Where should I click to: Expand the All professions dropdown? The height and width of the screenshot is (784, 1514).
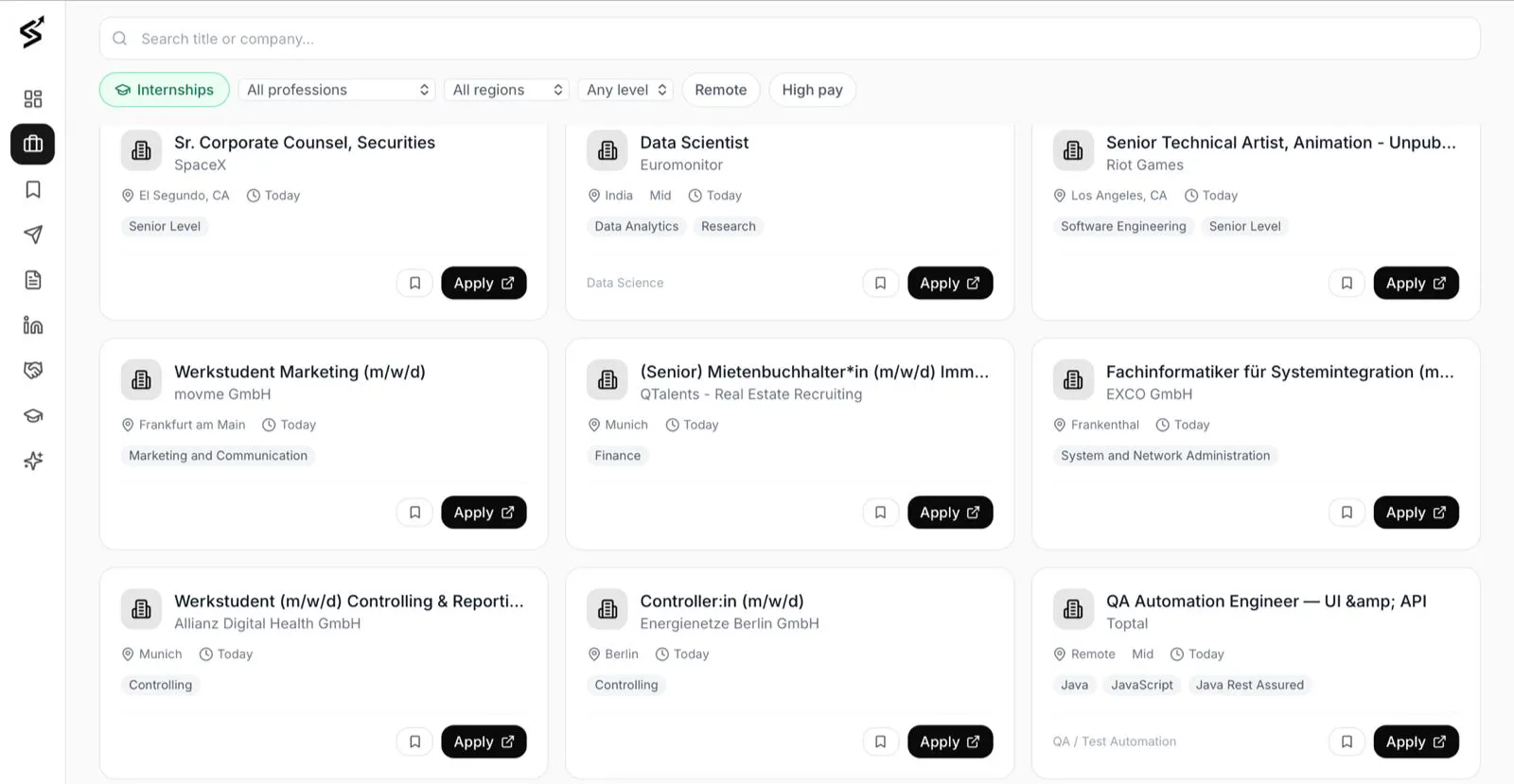click(x=337, y=90)
